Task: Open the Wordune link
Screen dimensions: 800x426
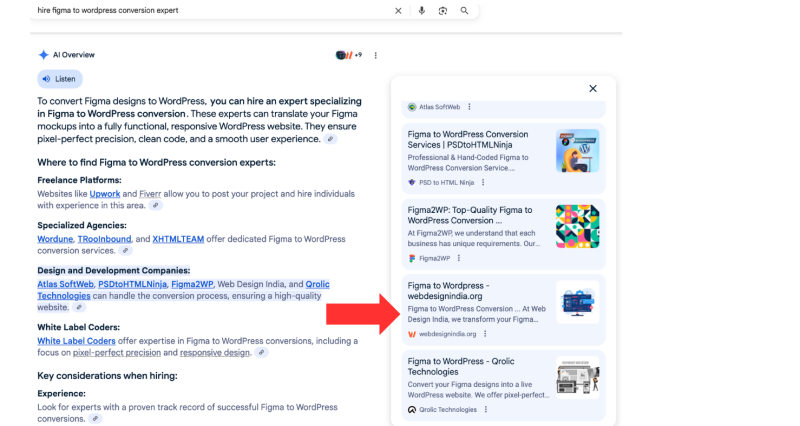Action: point(55,239)
